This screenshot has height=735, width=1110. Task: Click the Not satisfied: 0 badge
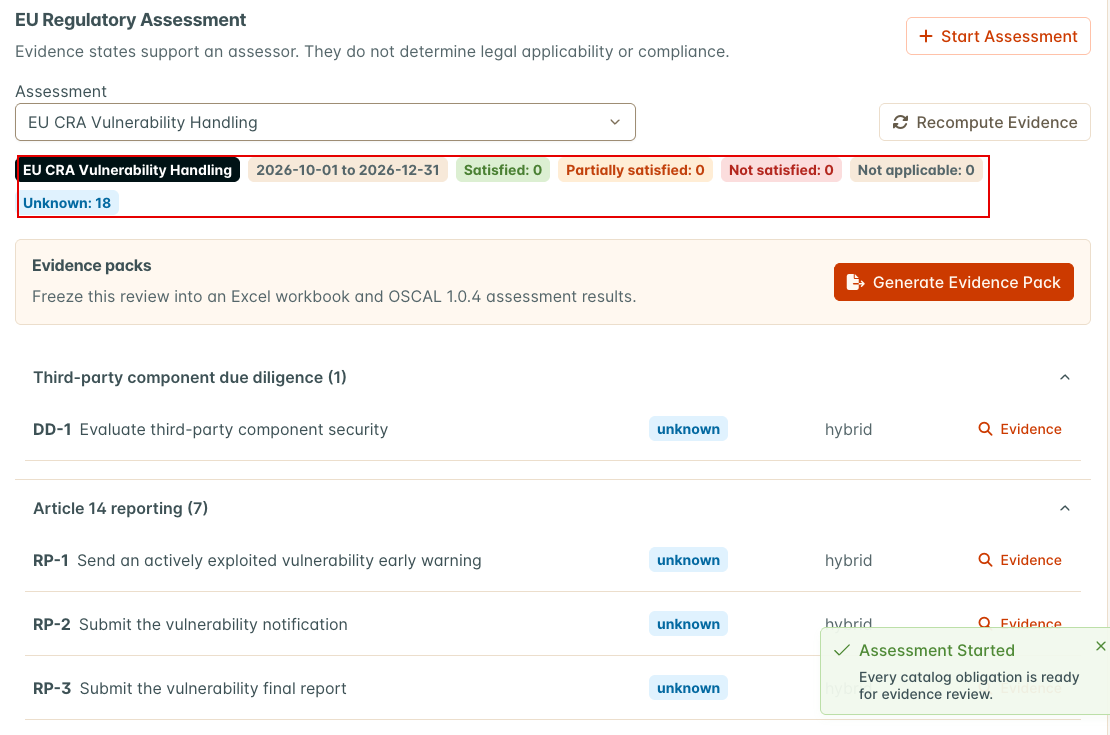(x=781, y=170)
